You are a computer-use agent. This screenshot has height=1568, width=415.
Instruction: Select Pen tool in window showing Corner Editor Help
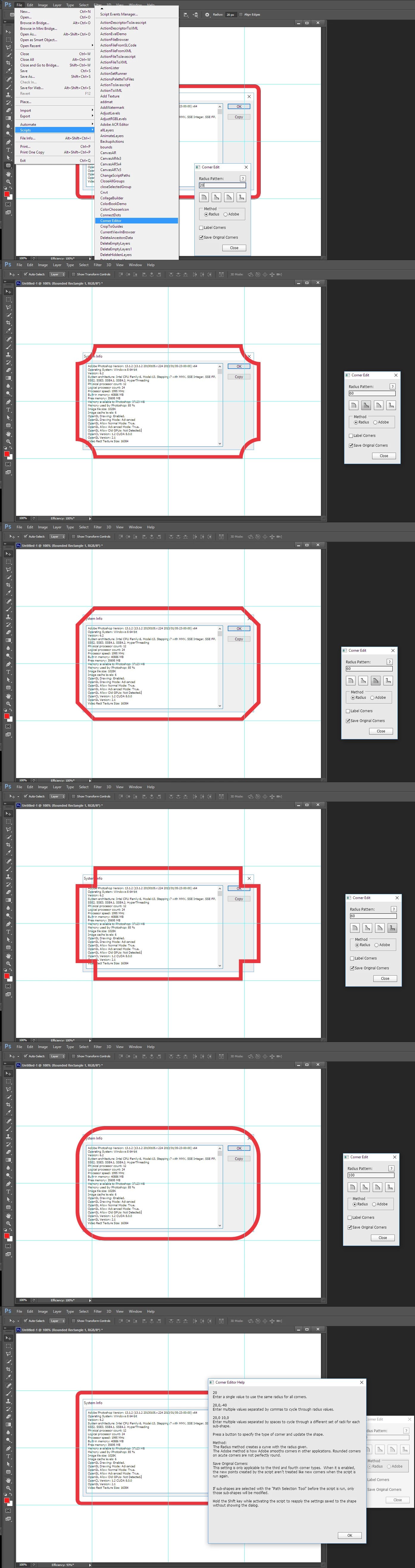(x=9, y=1449)
